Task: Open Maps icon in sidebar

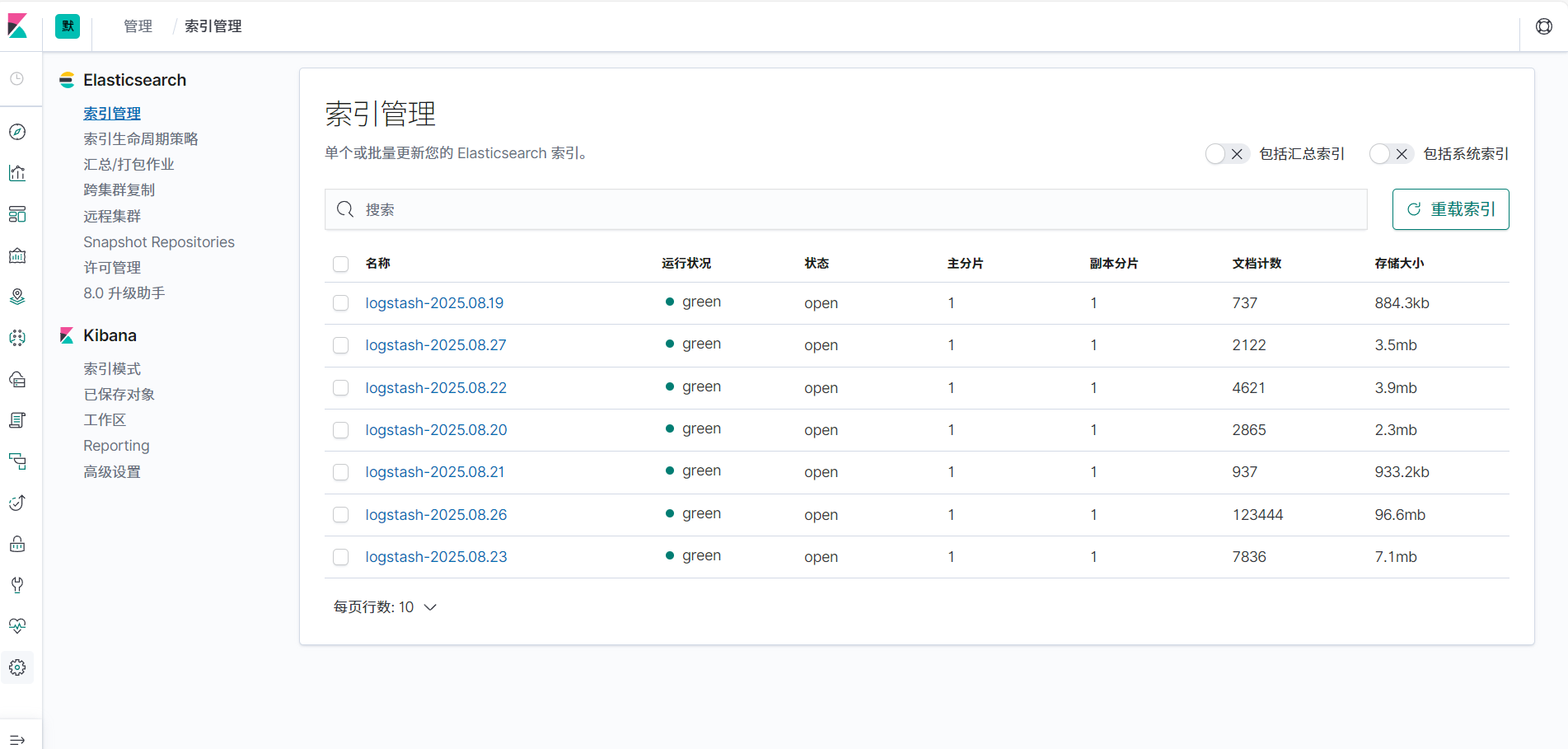Action: click(17, 297)
